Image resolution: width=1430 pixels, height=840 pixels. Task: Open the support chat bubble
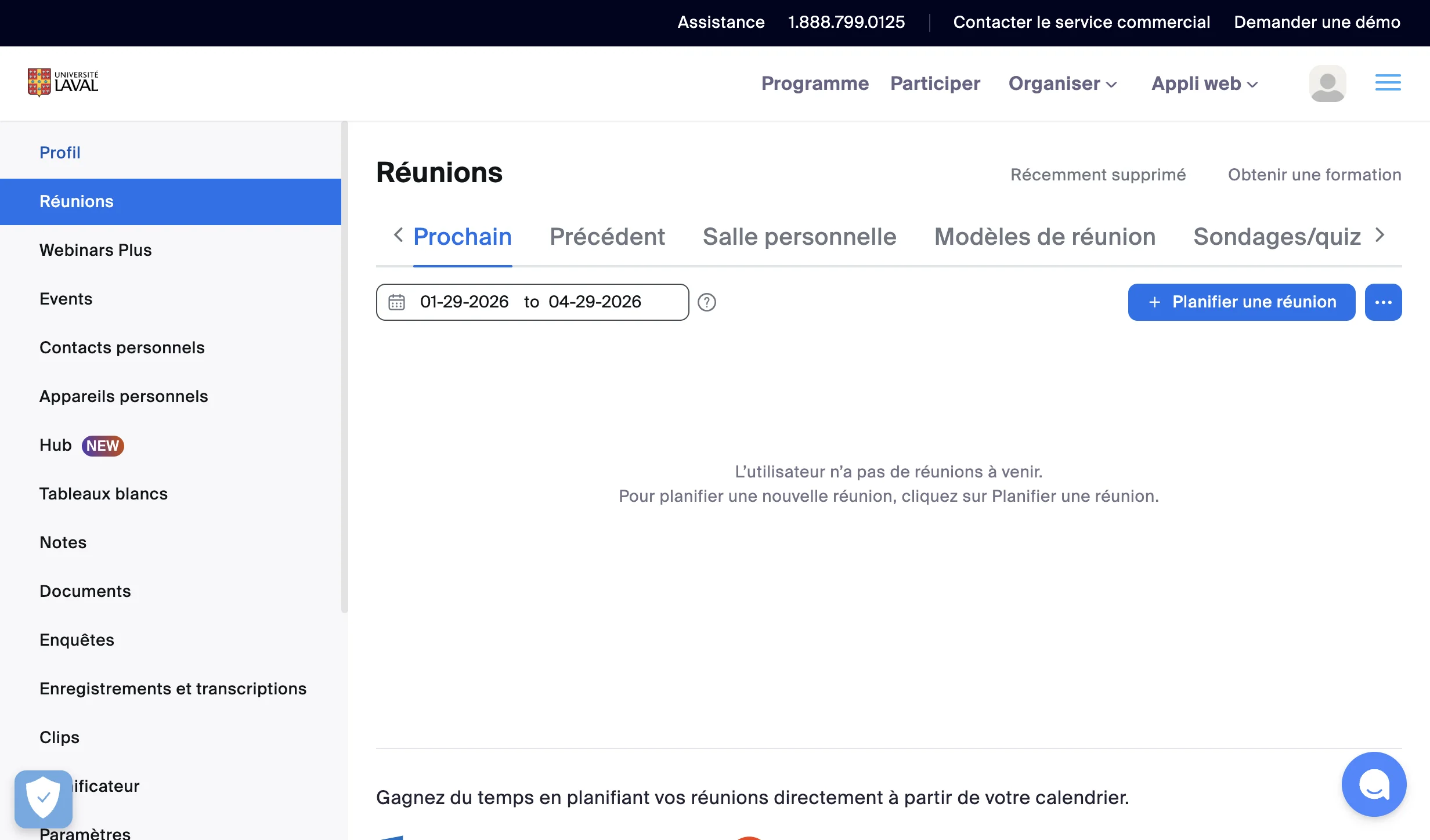(1373, 784)
